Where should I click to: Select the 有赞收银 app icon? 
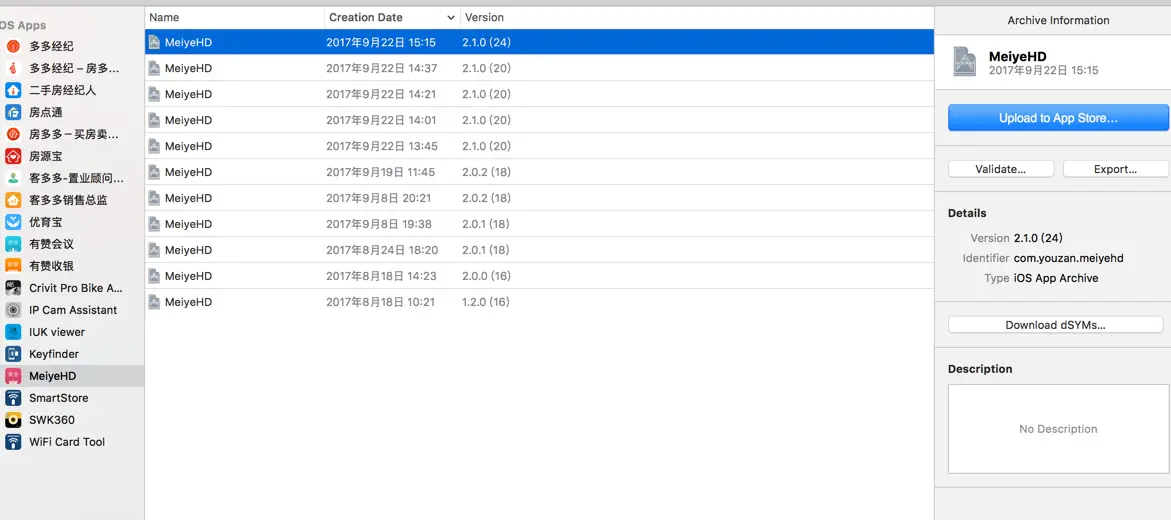(13, 266)
